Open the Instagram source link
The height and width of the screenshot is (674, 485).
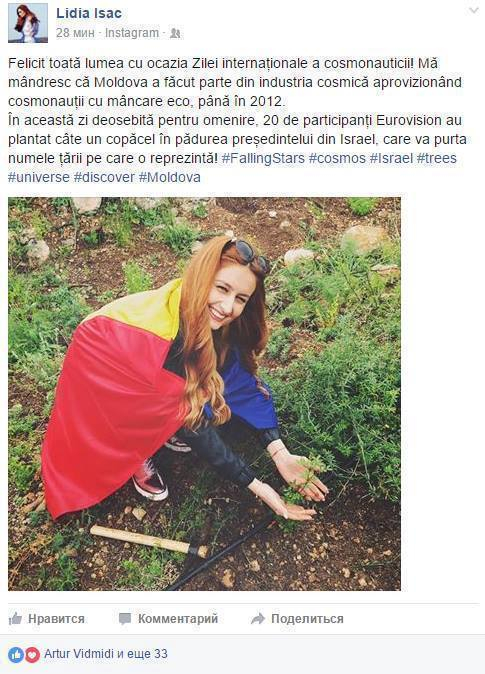coord(132,33)
